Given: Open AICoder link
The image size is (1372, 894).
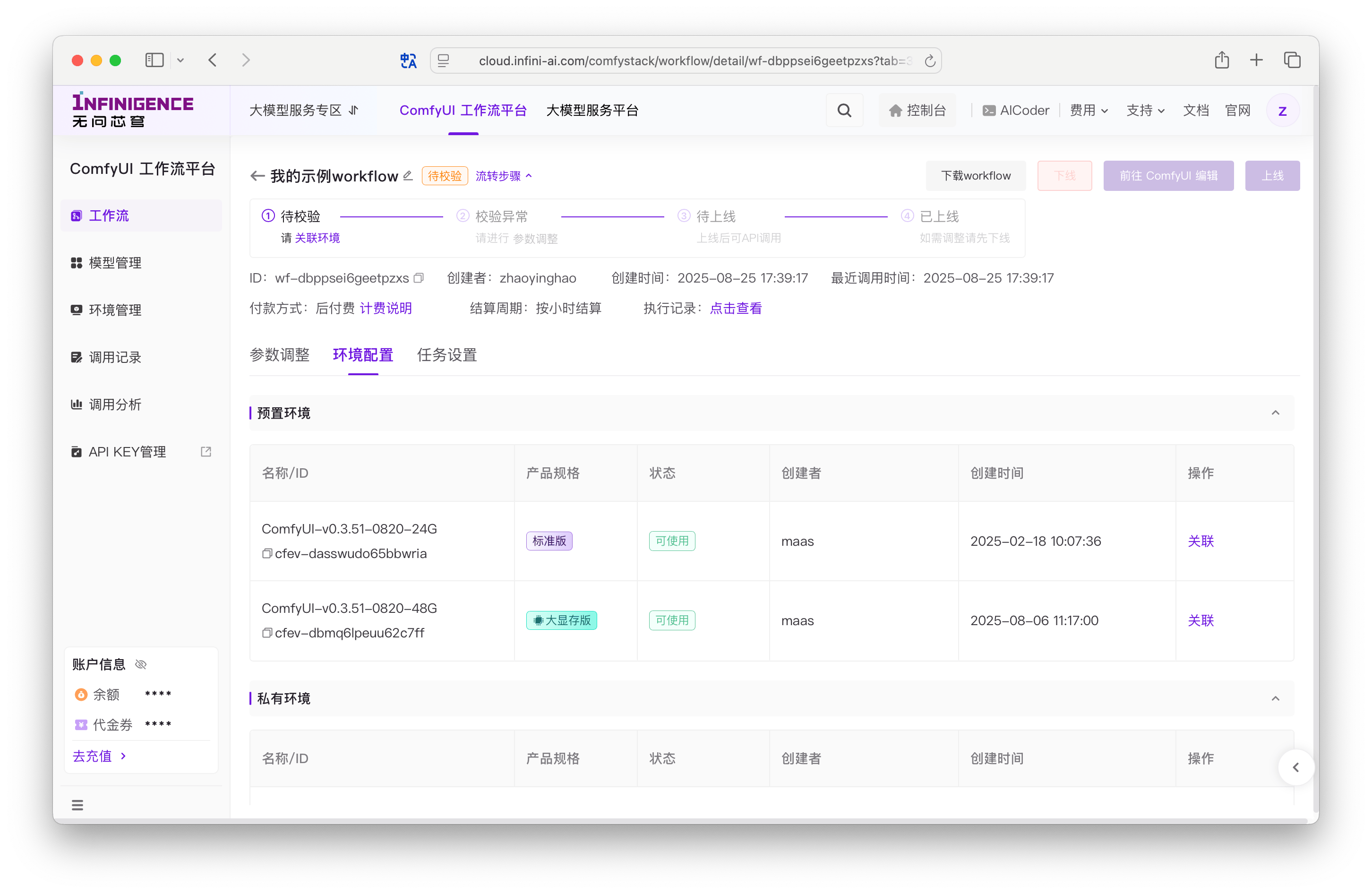Looking at the screenshot, I should (x=1015, y=110).
